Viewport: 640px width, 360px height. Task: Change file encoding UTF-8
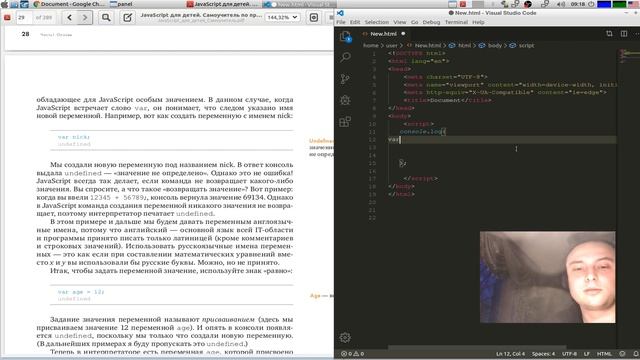point(569,354)
